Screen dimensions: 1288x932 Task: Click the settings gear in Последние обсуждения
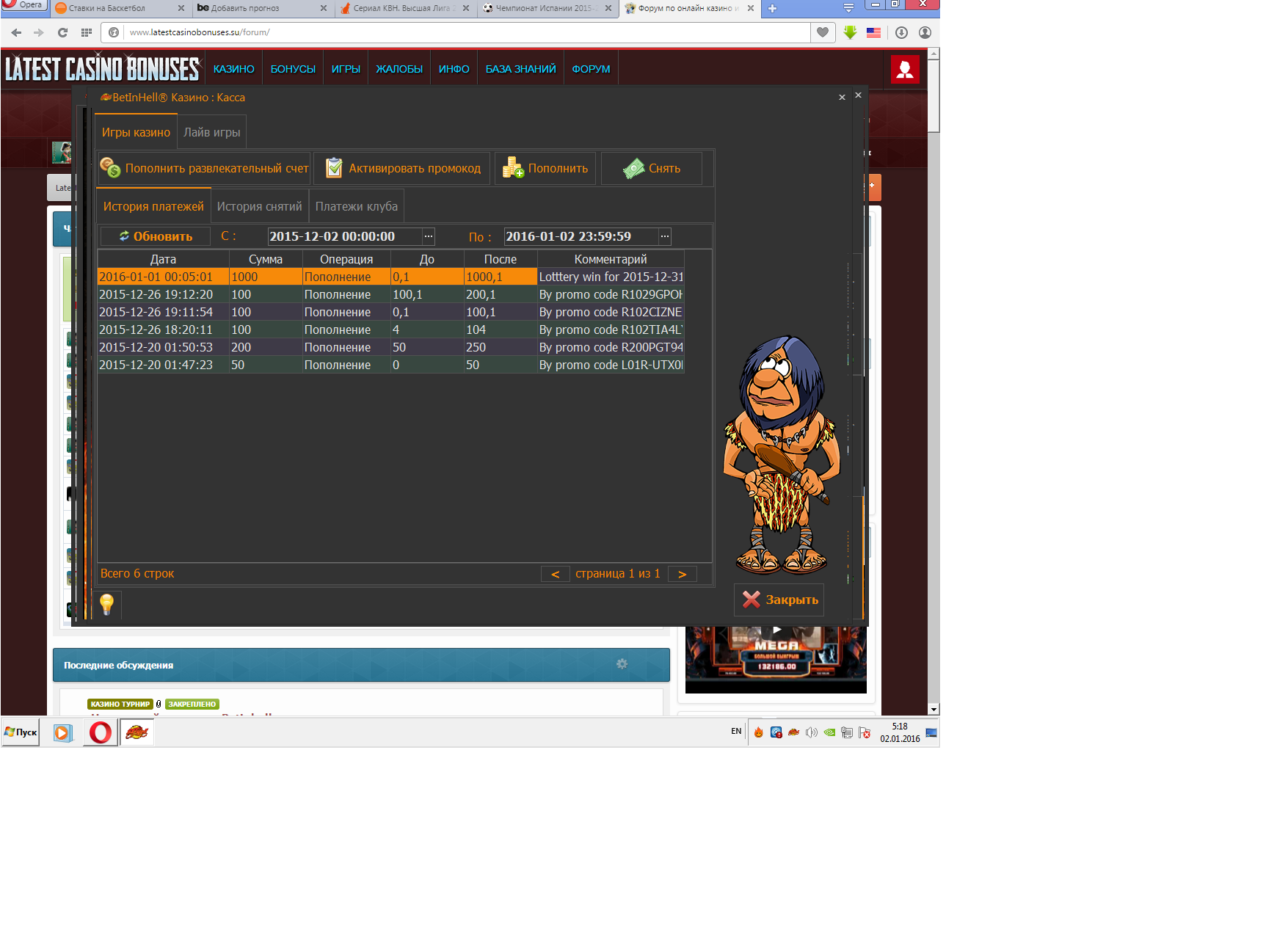(622, 664)
